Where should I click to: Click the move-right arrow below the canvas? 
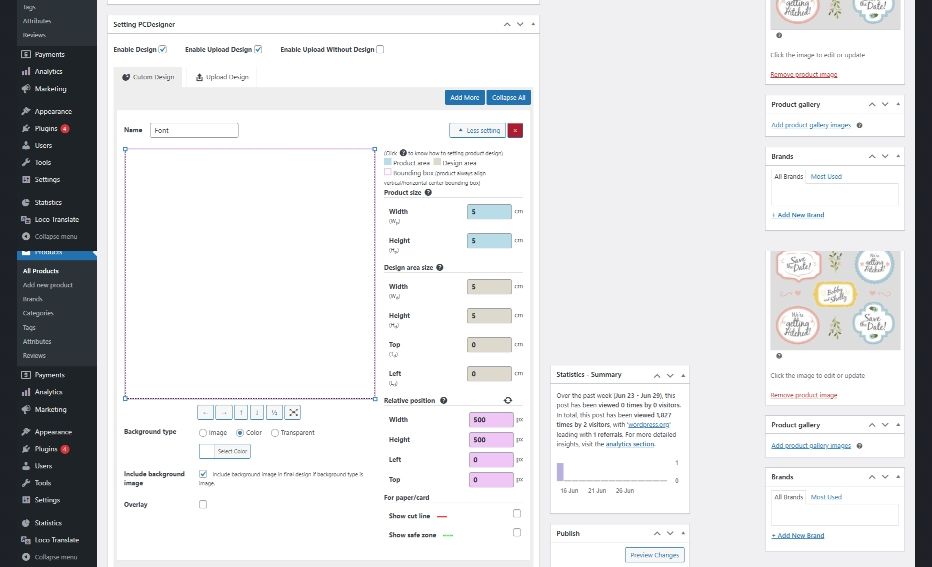coord(223,412)
